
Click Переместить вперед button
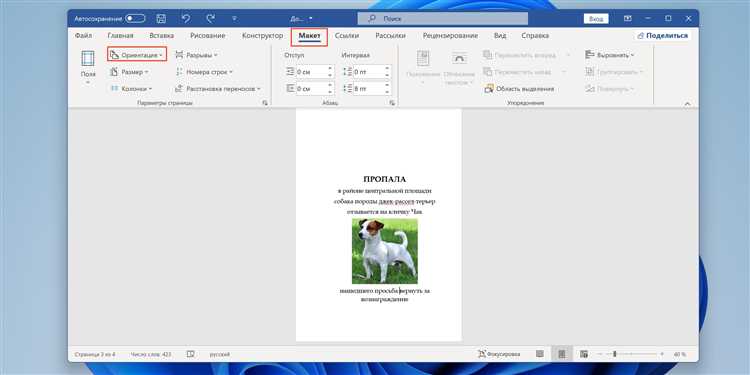(526, 55)
